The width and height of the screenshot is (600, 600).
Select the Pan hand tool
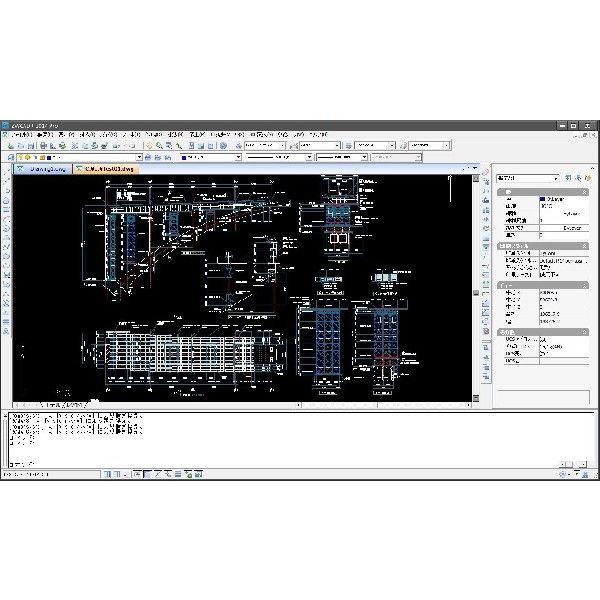(x=149, y=146)
